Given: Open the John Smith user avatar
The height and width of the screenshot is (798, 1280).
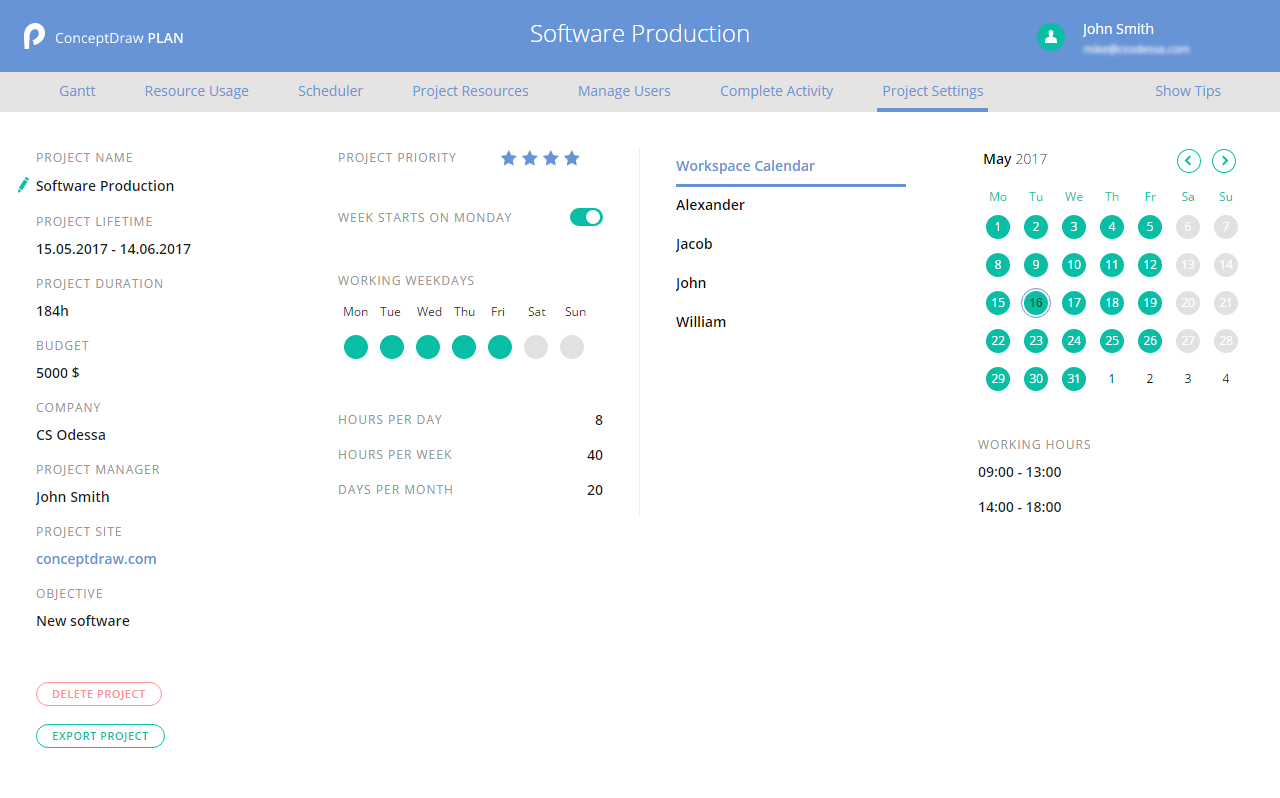Looking at the screenshot, I should coord(1050,37).
